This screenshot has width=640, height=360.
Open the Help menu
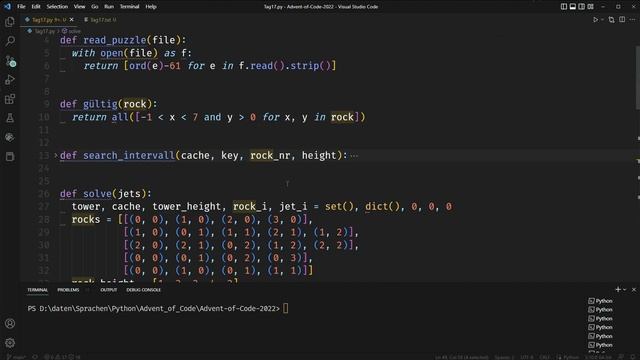coord(151,7)
